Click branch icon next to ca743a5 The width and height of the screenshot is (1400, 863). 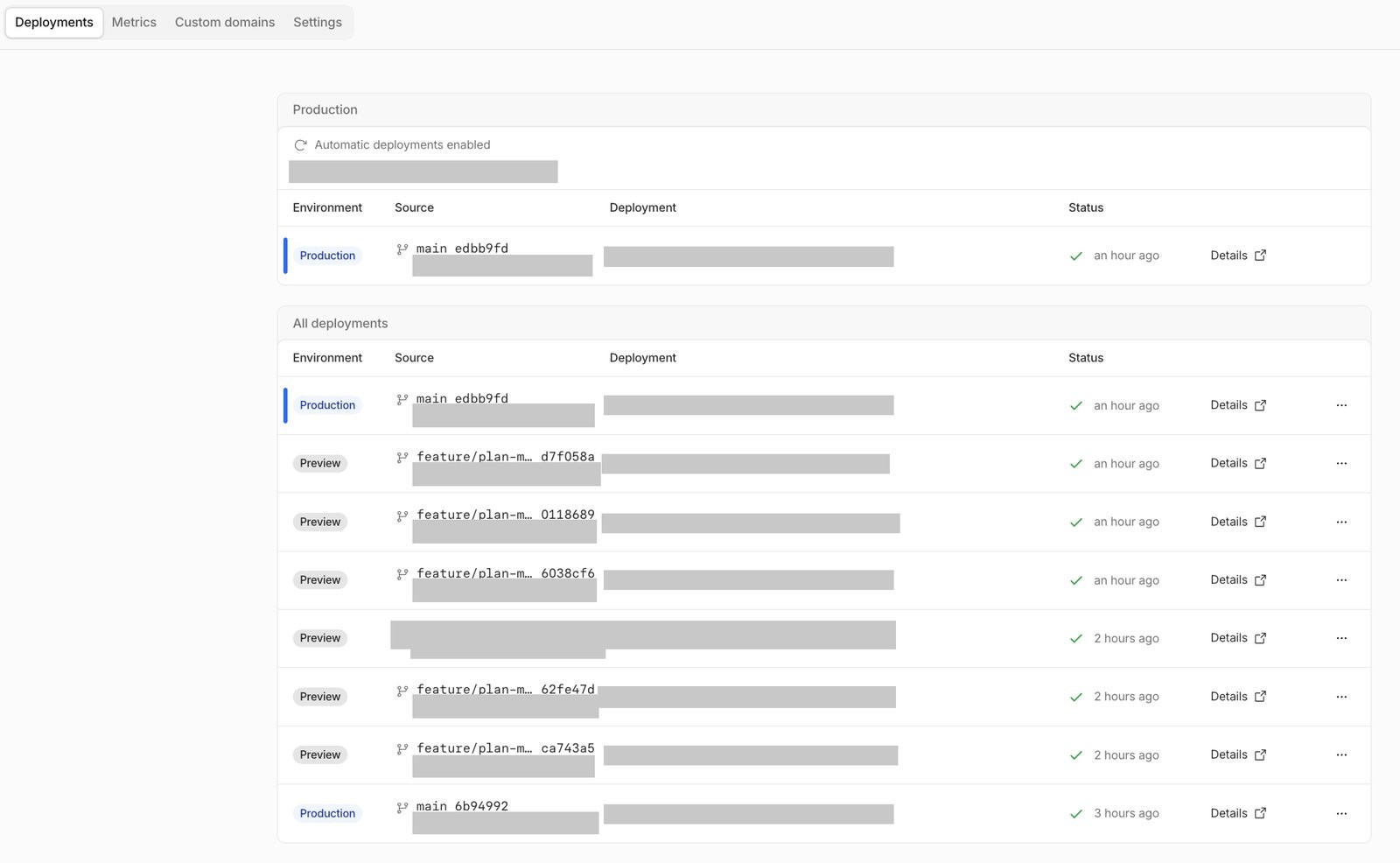click(x=402, y=749)
